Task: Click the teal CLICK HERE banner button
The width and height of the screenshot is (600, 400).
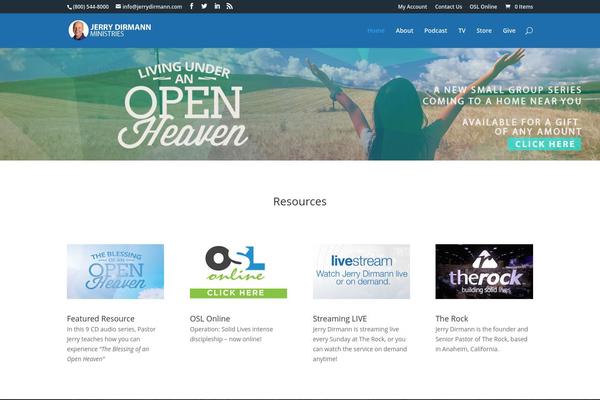Action: click(545, 144)
